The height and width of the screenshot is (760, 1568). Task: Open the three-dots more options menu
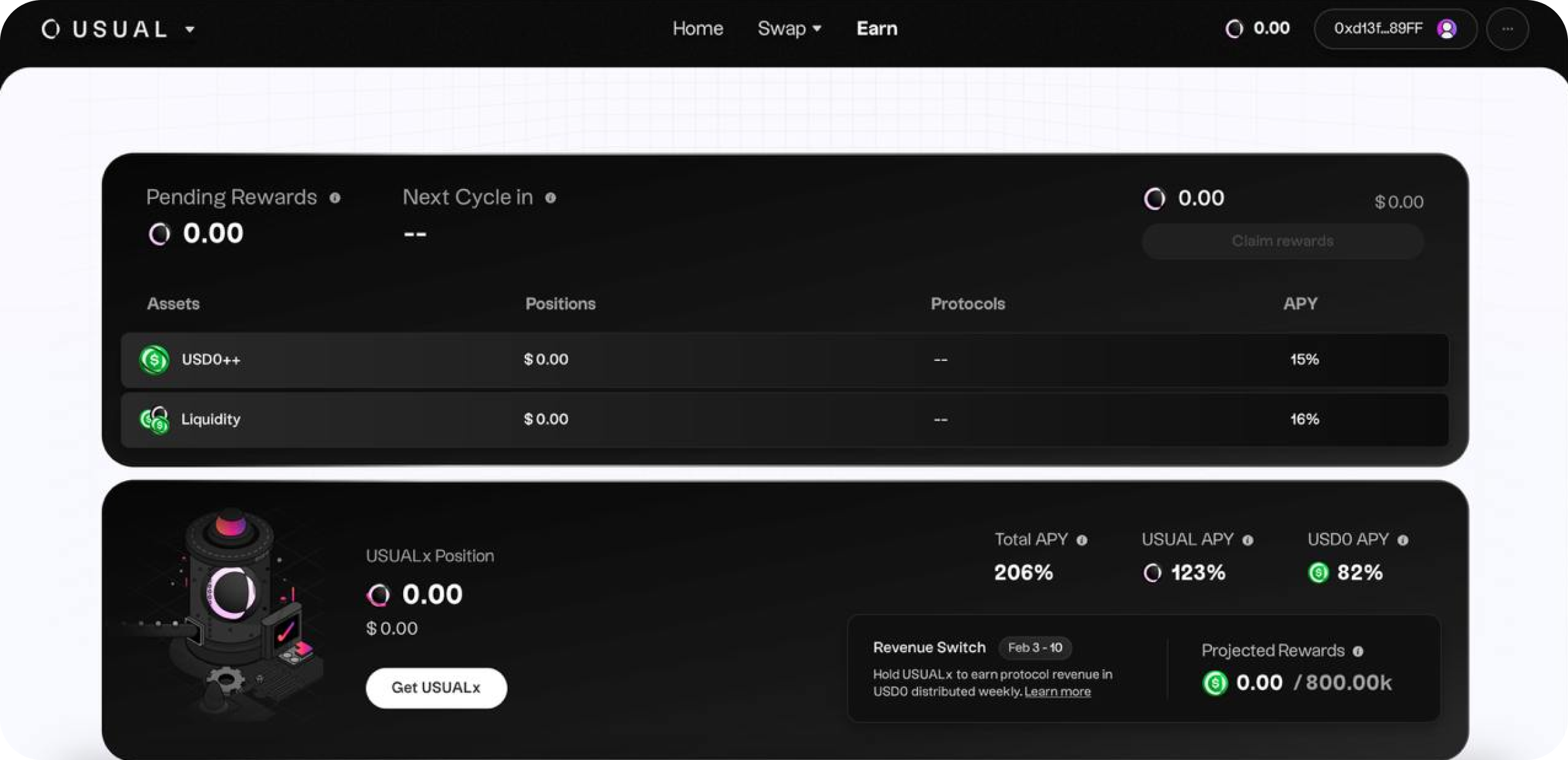[1508, 29]
